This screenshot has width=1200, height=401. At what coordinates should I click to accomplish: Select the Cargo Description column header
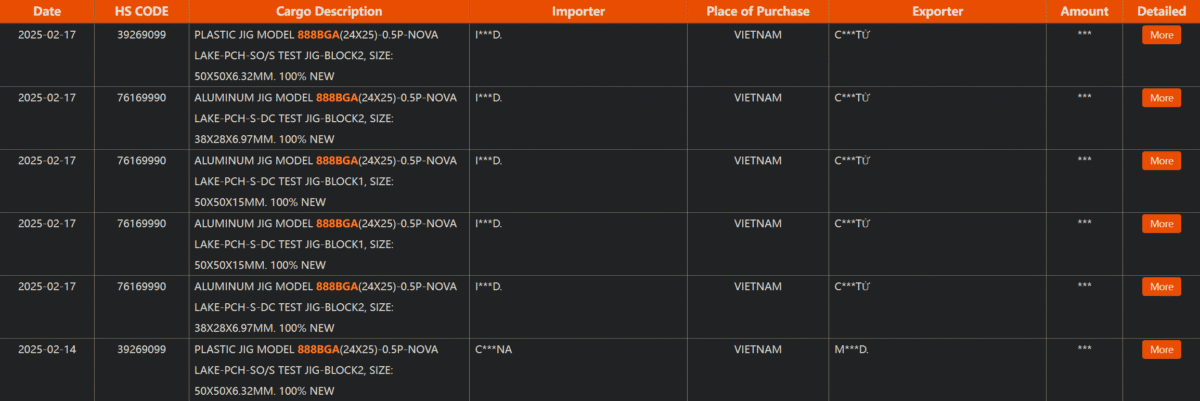329,12
